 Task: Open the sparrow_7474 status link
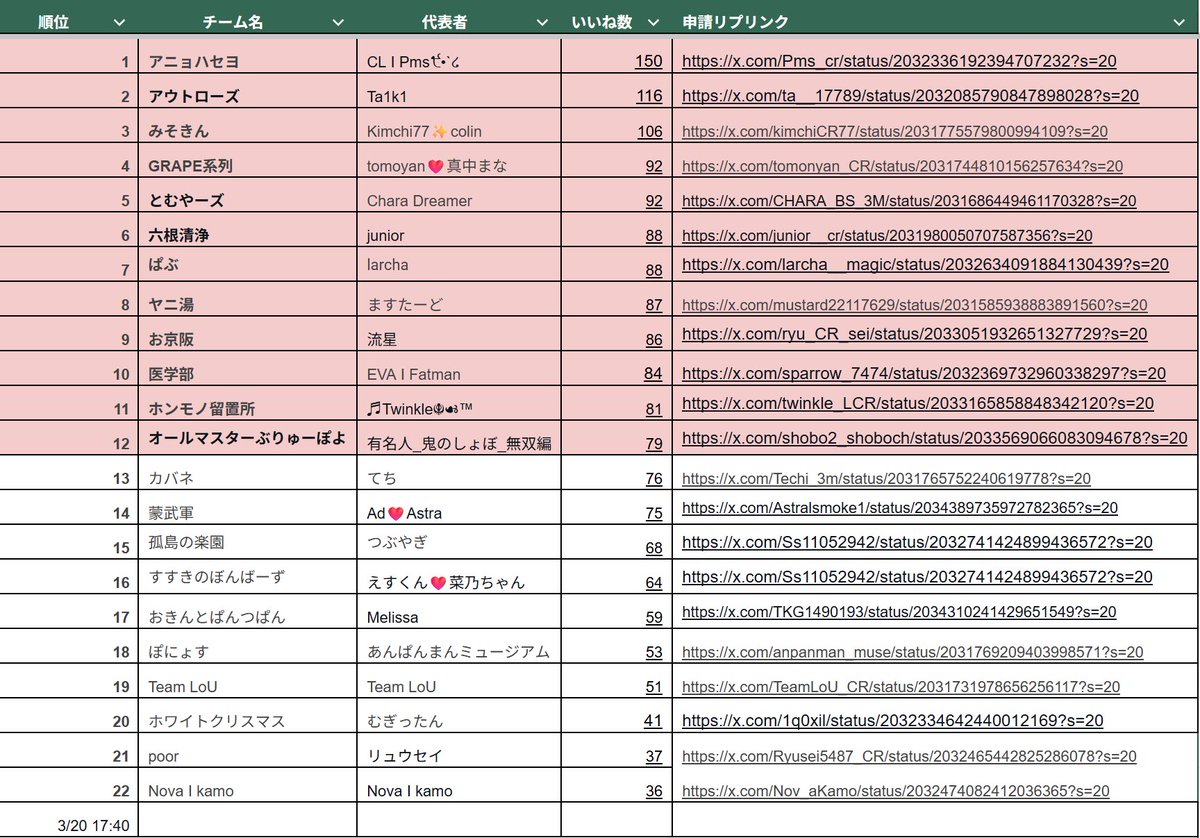tap(924, 373)
